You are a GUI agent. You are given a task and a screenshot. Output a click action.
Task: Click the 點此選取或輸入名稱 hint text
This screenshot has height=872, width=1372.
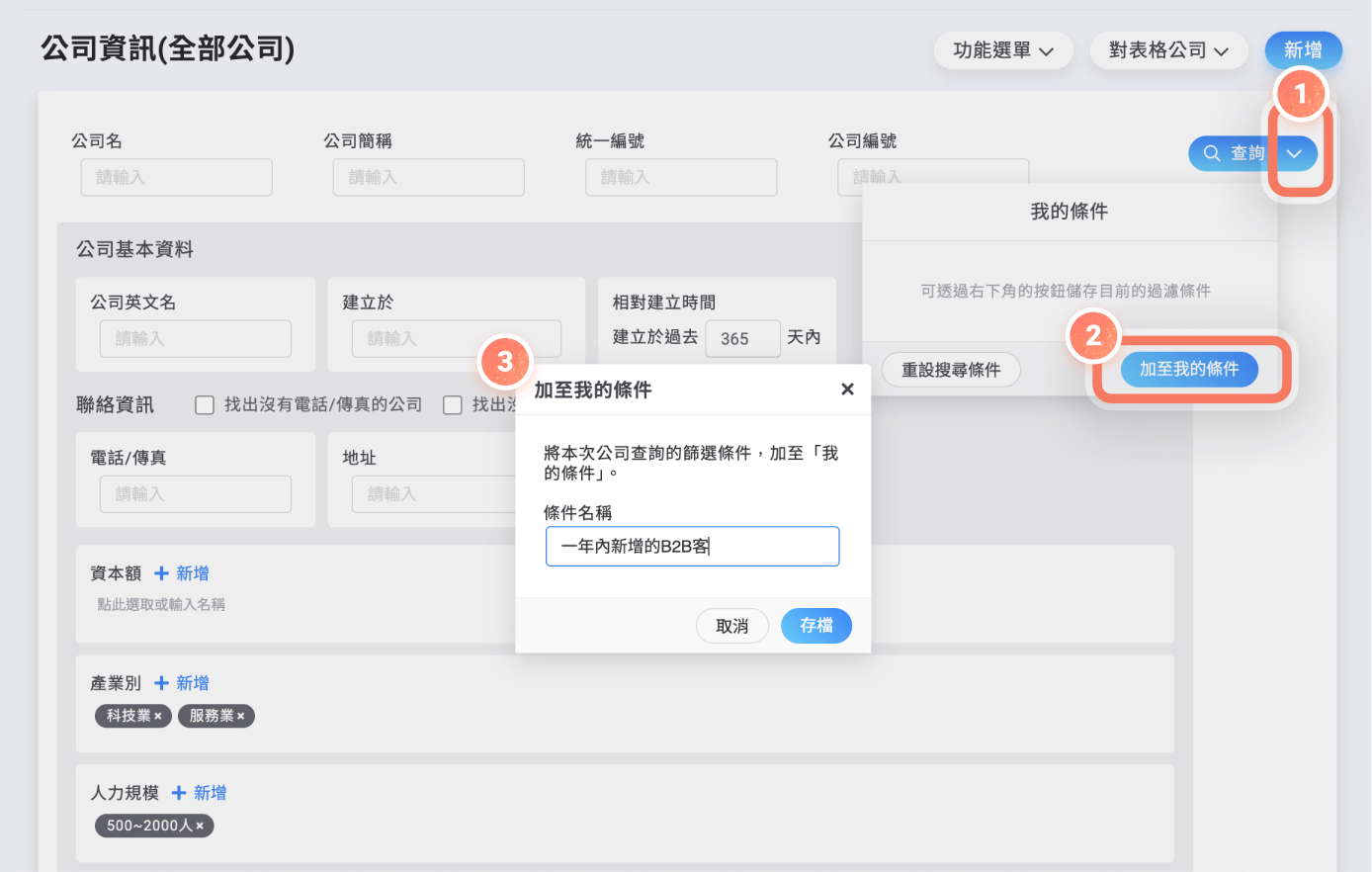(x=161, y=604)
